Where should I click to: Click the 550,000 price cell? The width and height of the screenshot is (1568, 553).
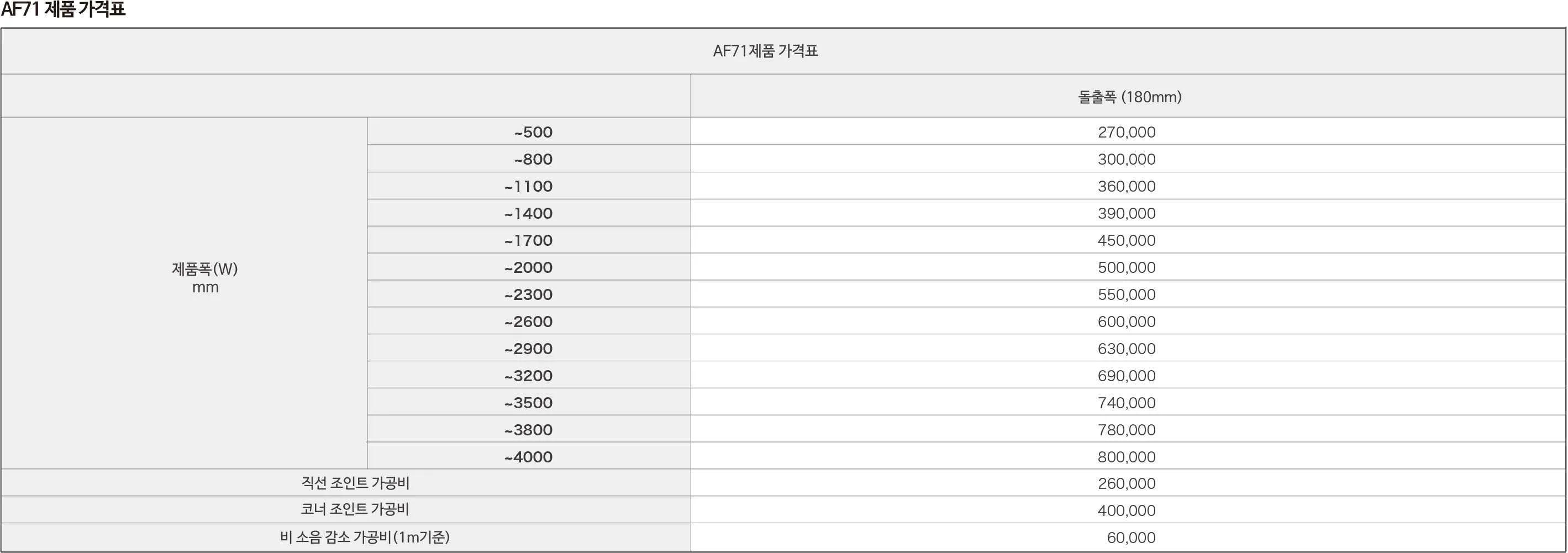1126,294
